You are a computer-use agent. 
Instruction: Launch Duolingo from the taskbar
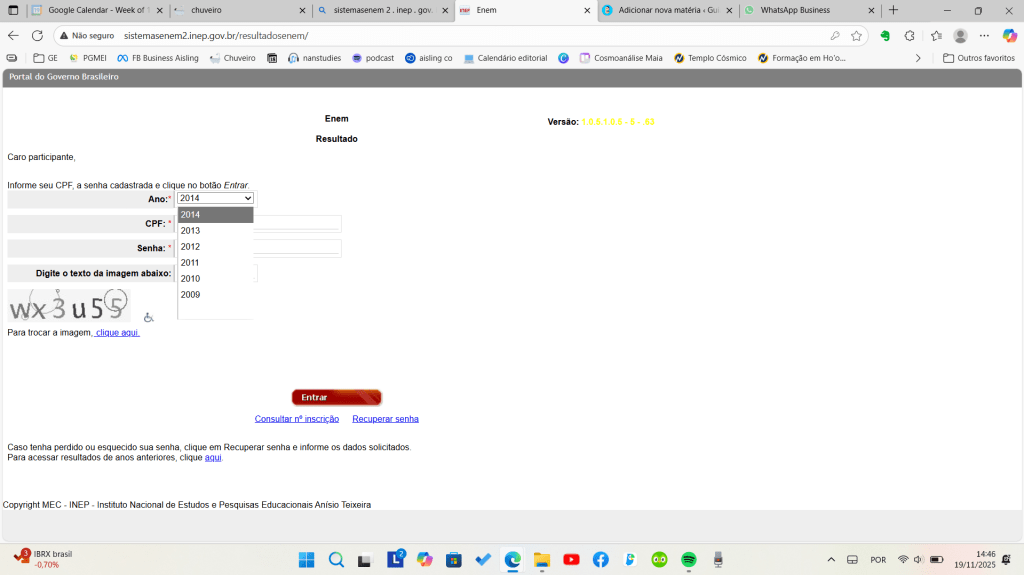[x=659, y=559]
